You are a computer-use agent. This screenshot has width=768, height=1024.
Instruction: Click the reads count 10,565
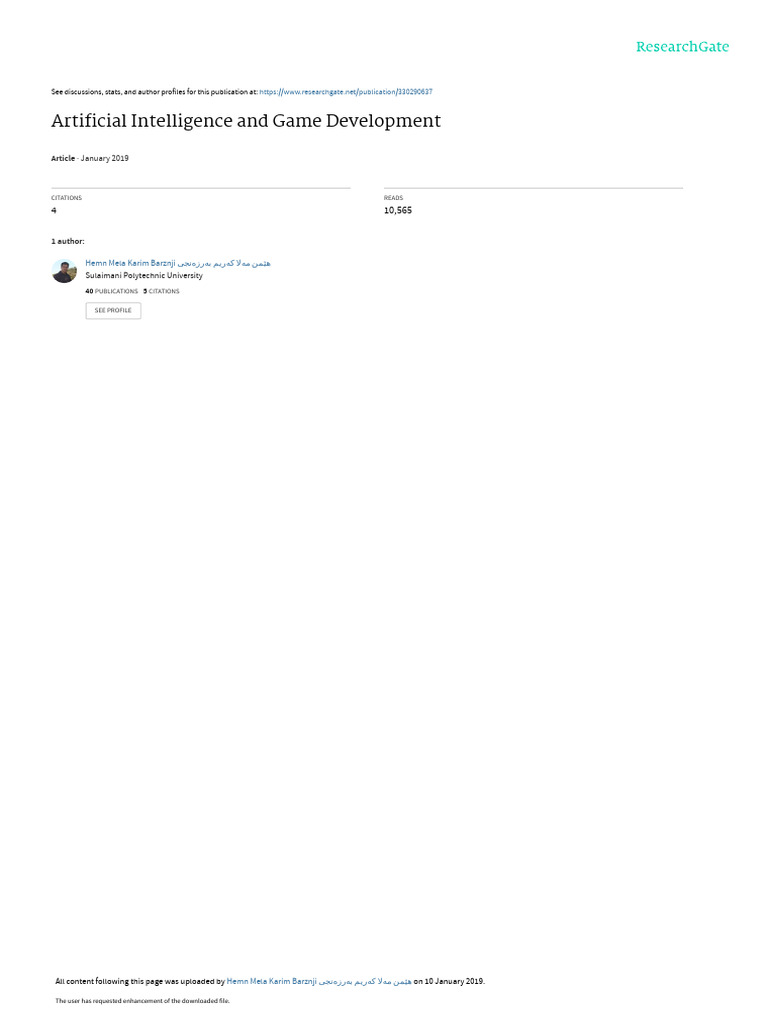398,210
